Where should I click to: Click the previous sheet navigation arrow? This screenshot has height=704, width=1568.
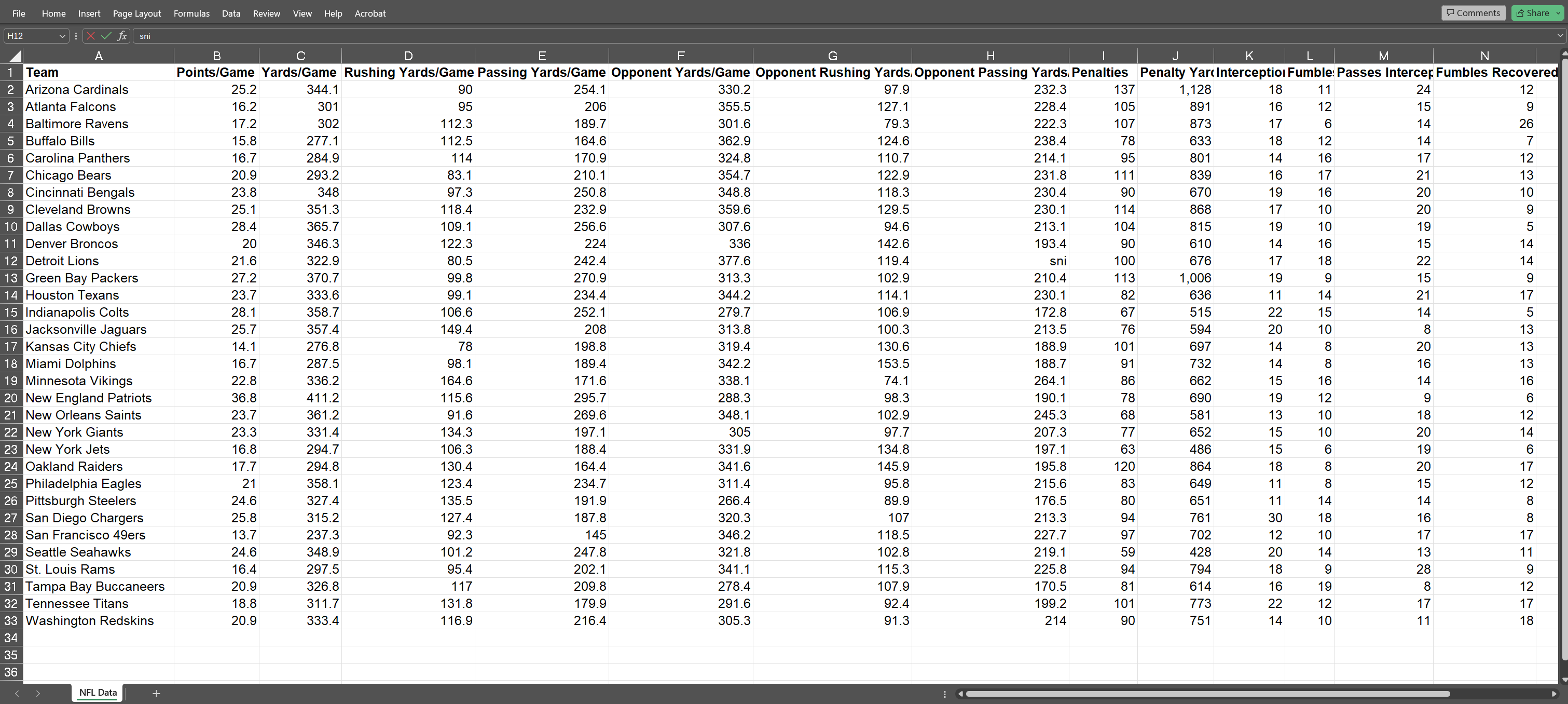[x=17, y=693]
